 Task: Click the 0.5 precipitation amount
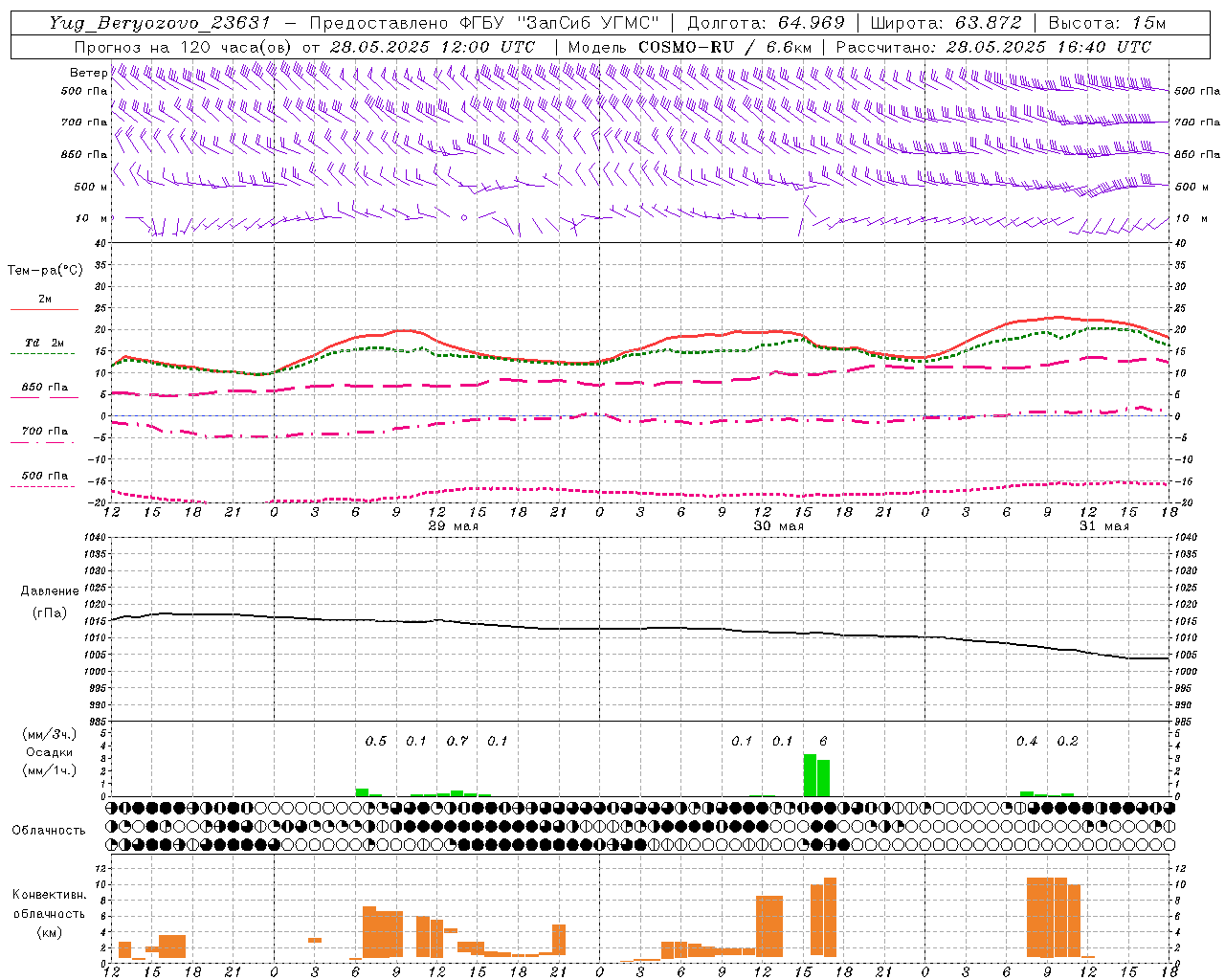(376, 741)
